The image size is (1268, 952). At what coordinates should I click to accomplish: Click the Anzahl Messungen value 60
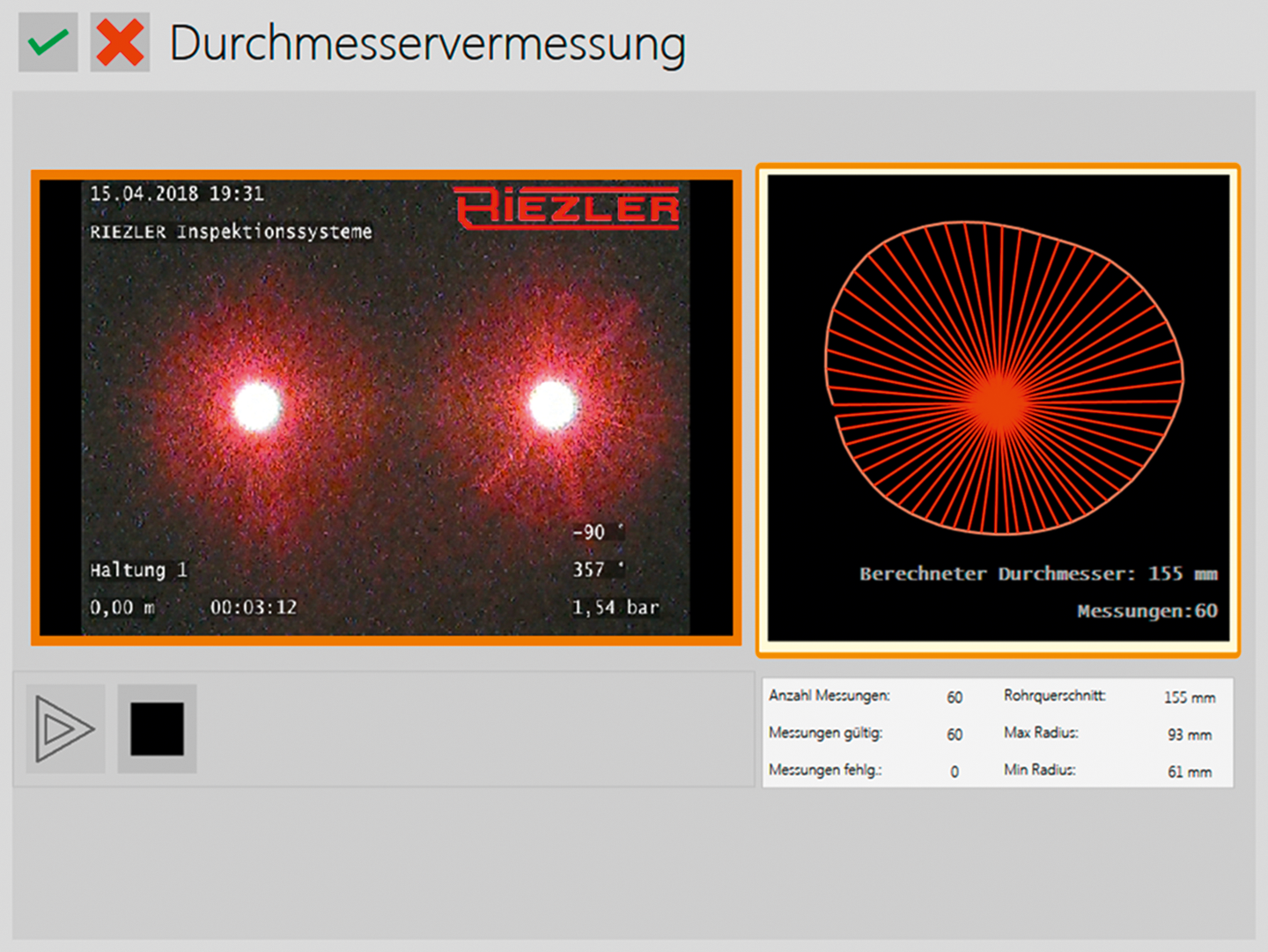pos(955,697)
